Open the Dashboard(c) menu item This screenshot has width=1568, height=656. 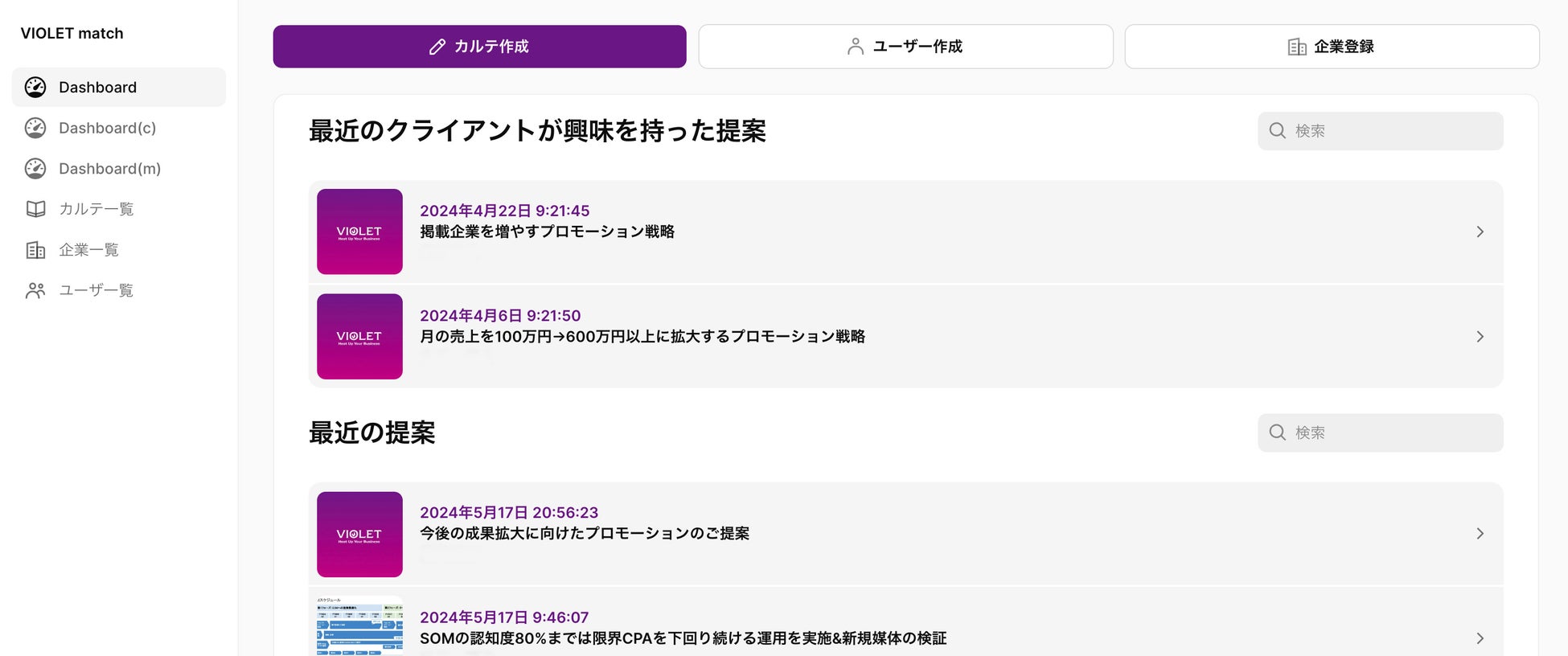click(119, 128)
